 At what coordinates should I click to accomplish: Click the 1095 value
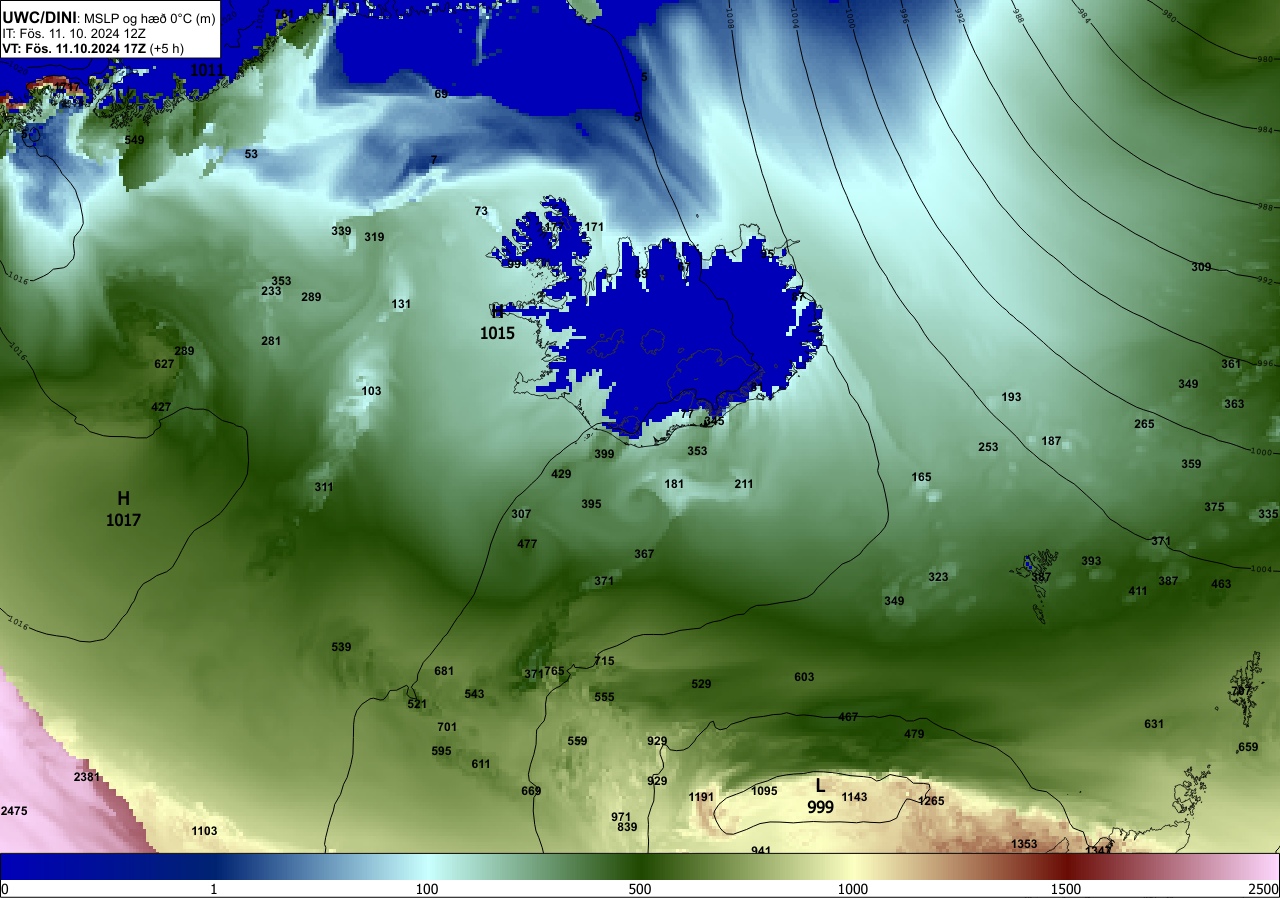coord(764,791)
